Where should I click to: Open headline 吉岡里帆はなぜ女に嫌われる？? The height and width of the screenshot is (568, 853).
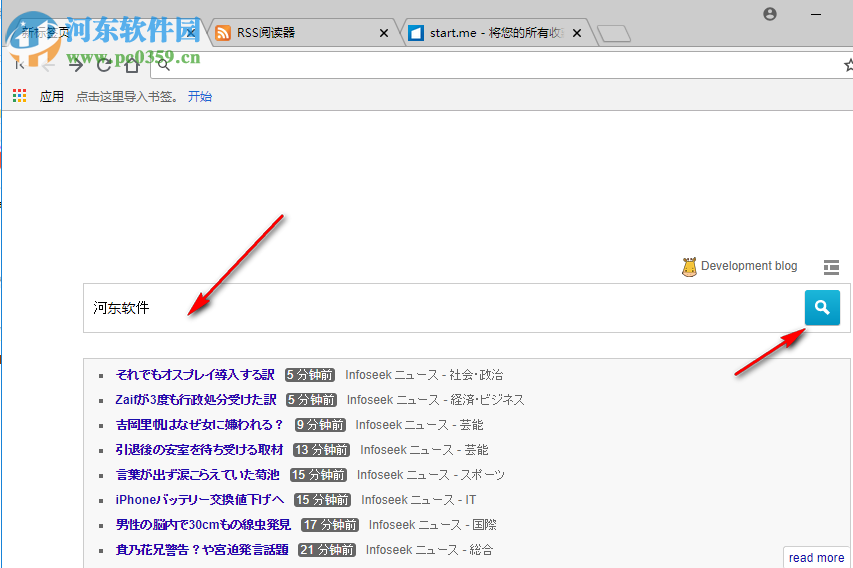[200, 425]
